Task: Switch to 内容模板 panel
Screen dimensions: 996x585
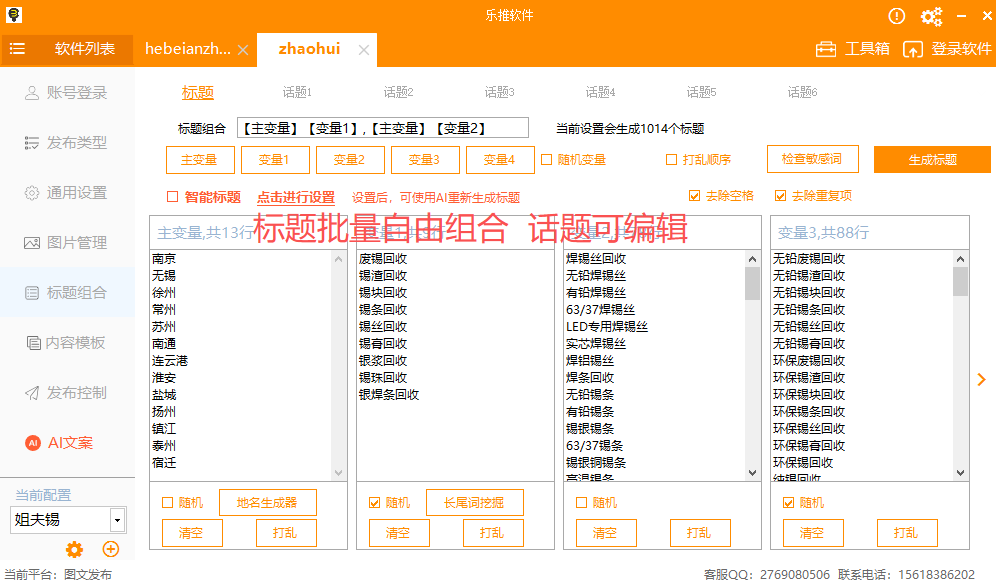Action: pos(67,341)
